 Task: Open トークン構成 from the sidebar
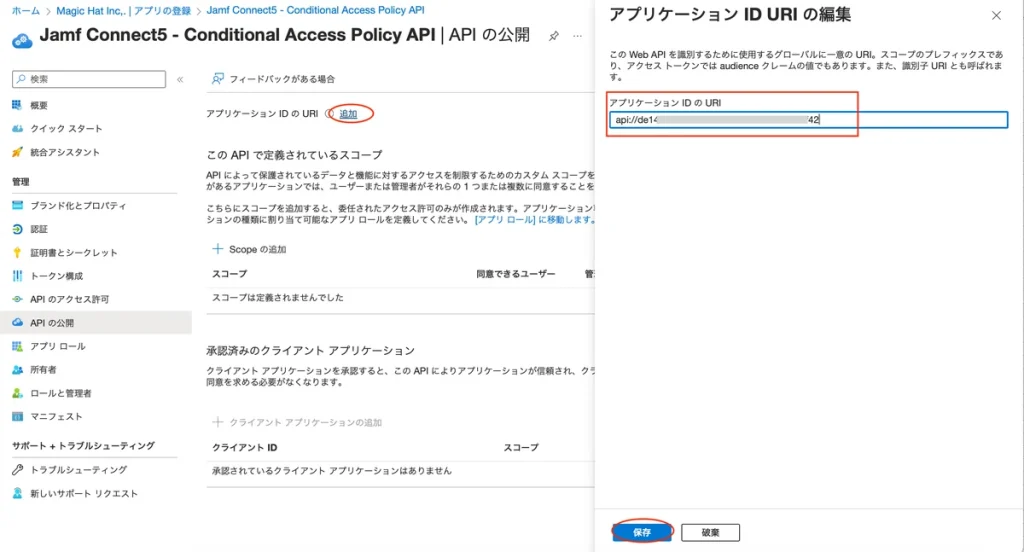click(x=56, y=276)
